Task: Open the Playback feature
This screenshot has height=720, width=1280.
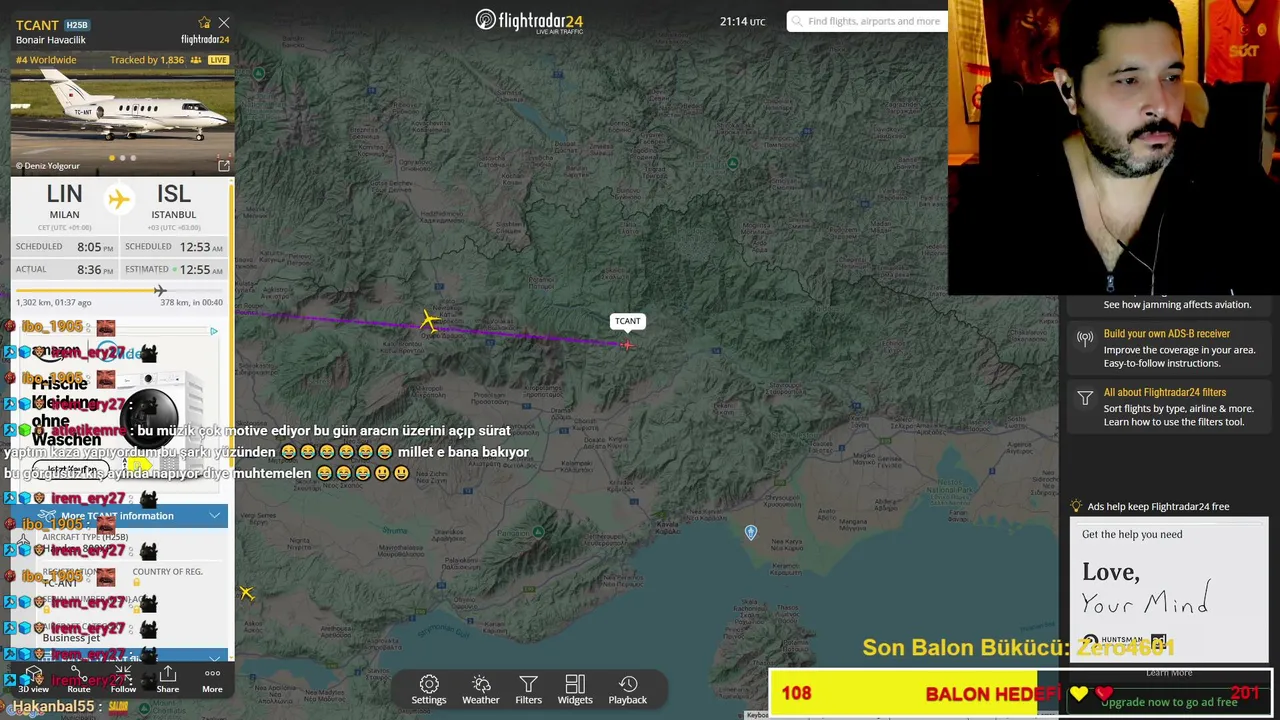Action: tap(628, 690)
